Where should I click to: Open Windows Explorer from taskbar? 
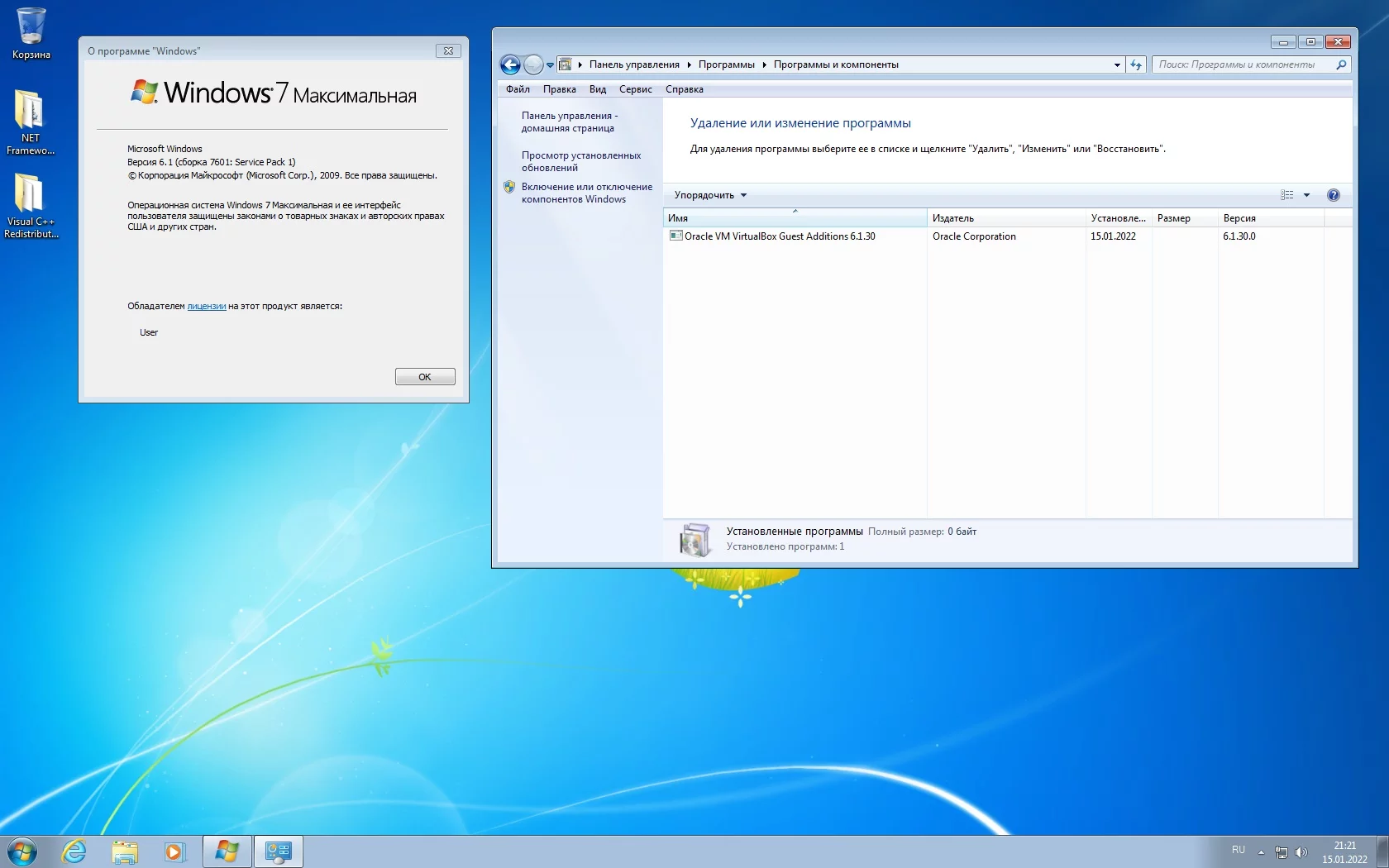tap(125, 851)
